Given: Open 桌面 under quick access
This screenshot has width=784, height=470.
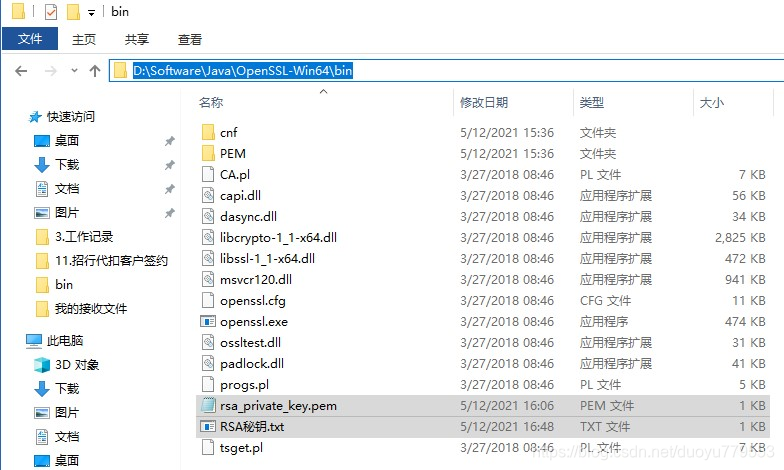Looking at the screenshot, I should [x=56, y=140].
